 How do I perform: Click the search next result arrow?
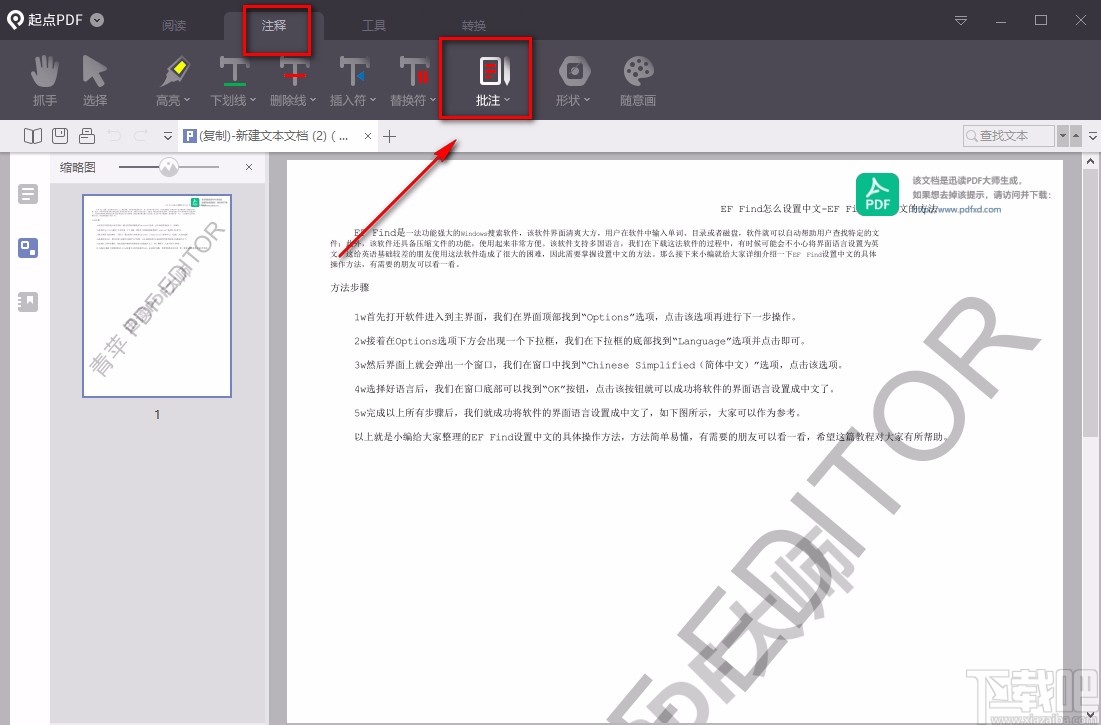tap(1062, 135)
